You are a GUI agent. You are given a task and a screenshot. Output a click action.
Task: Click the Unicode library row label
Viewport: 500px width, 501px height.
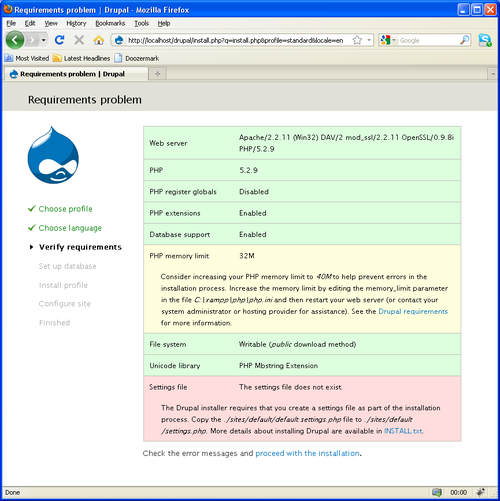tap(175, 366)
